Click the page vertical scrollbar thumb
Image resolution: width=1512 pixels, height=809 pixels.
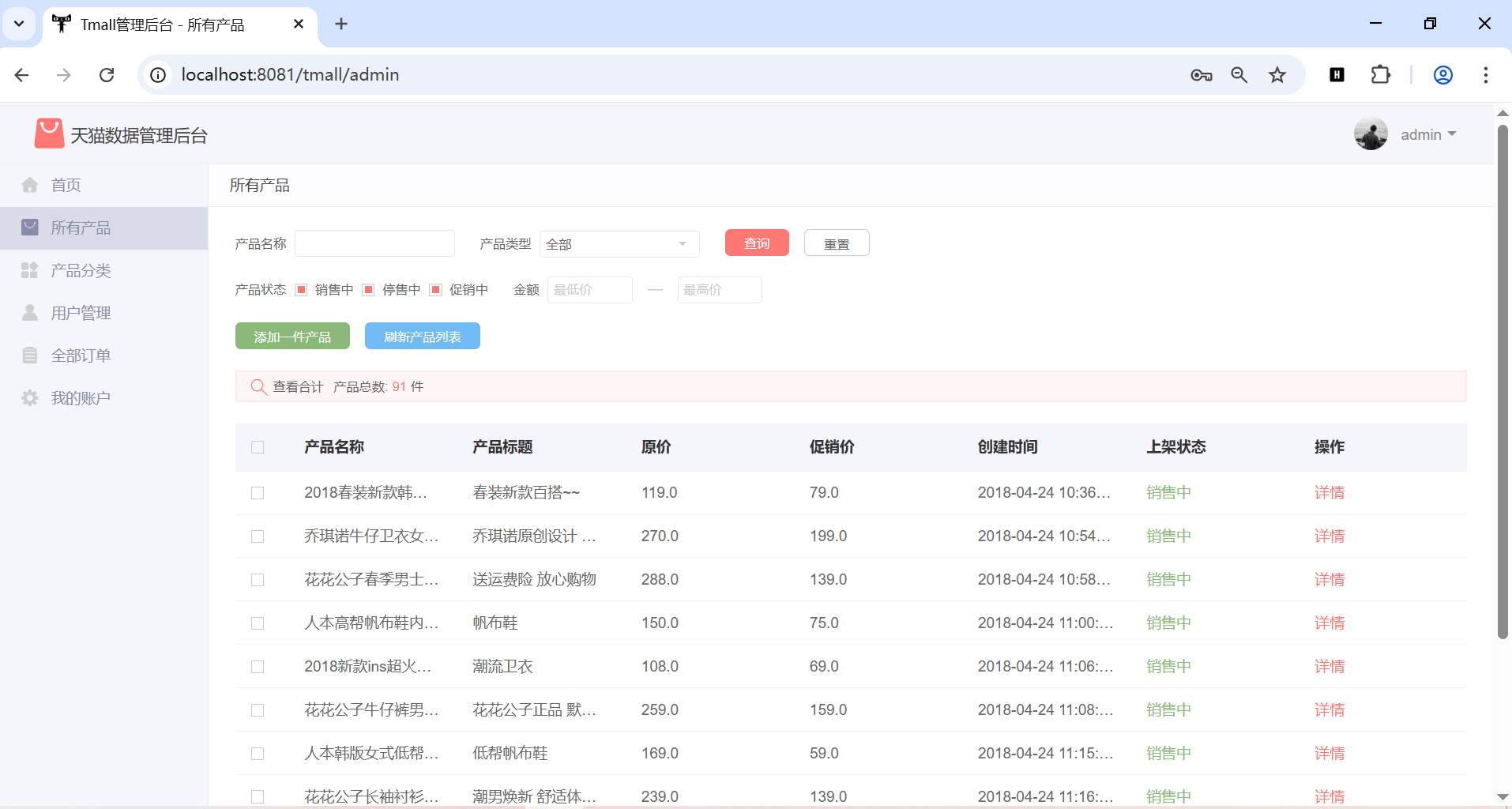[1503, 381]
